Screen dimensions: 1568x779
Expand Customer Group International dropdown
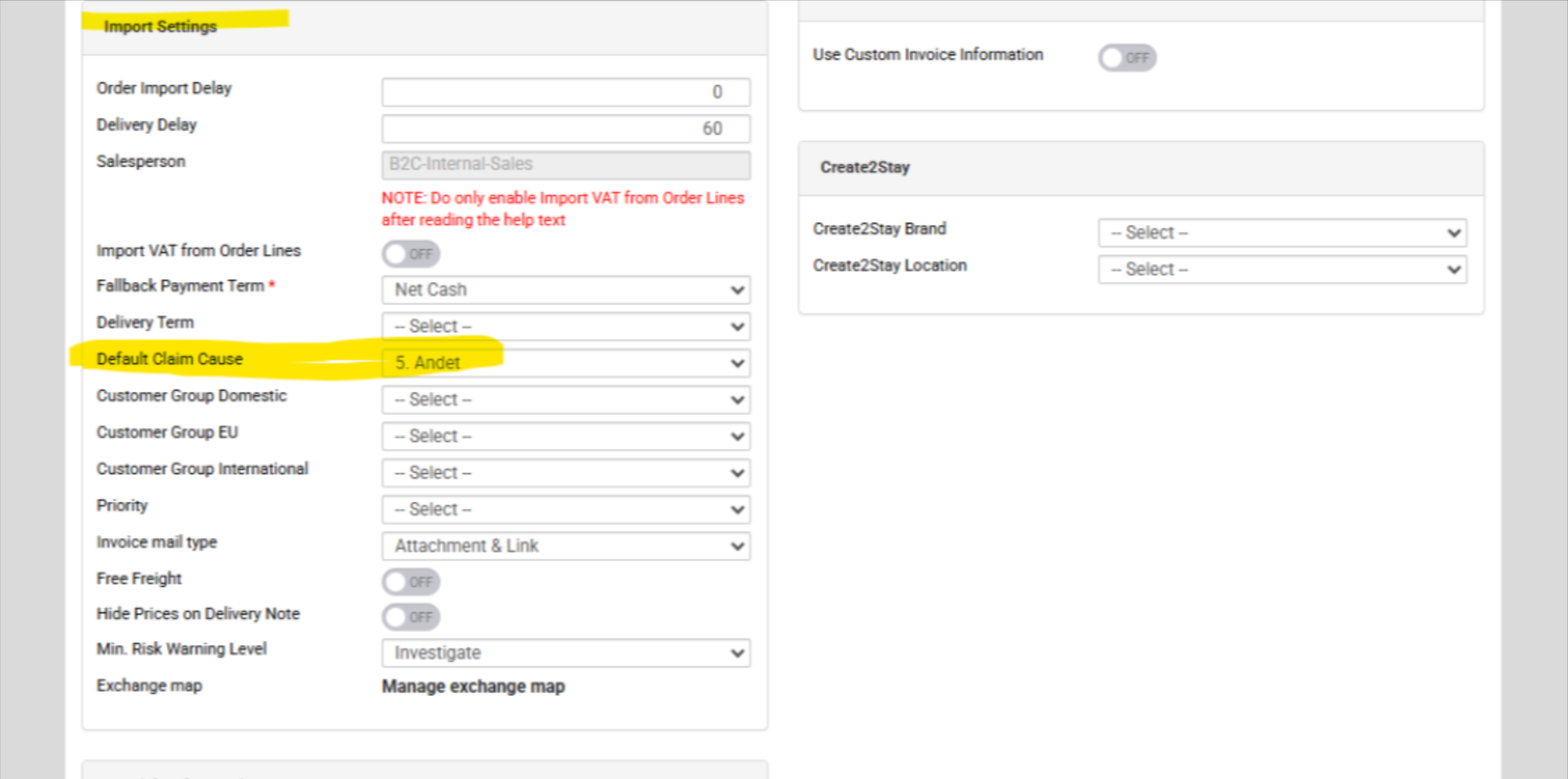coord(566,473)
